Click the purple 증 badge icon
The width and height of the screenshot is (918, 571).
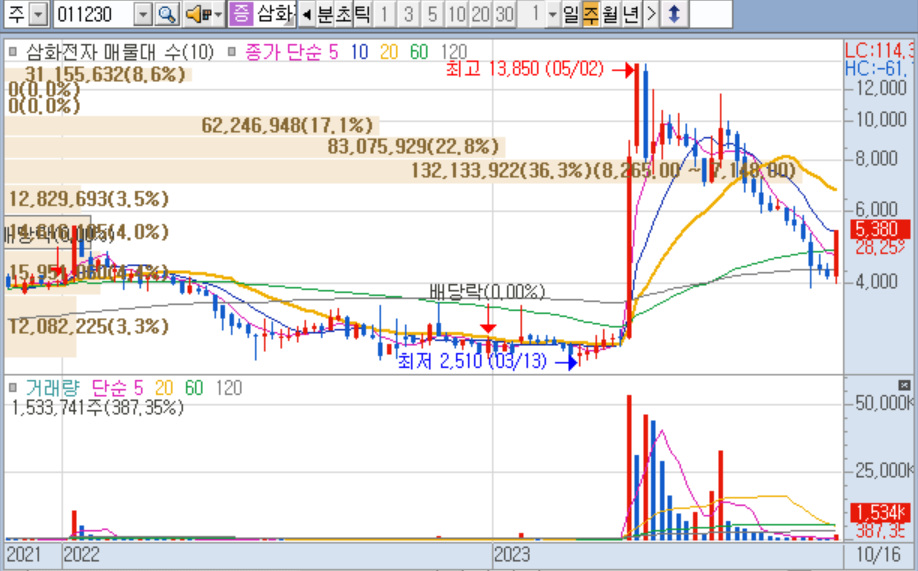point(241,14)
